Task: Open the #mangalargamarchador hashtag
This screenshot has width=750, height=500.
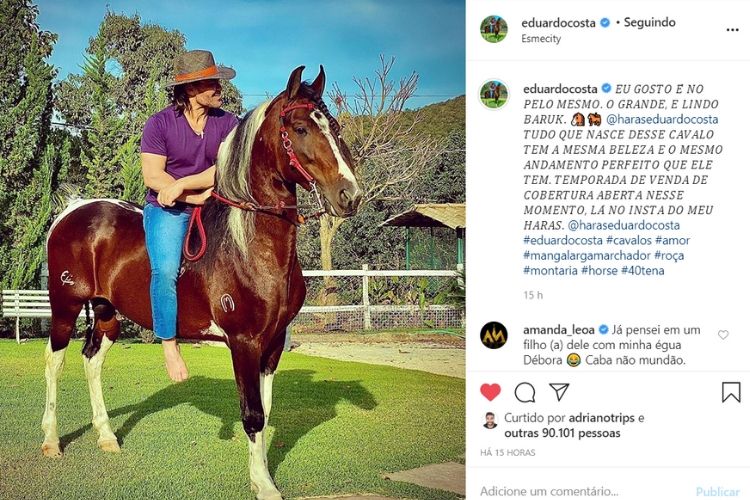Action: pos(585,255)
